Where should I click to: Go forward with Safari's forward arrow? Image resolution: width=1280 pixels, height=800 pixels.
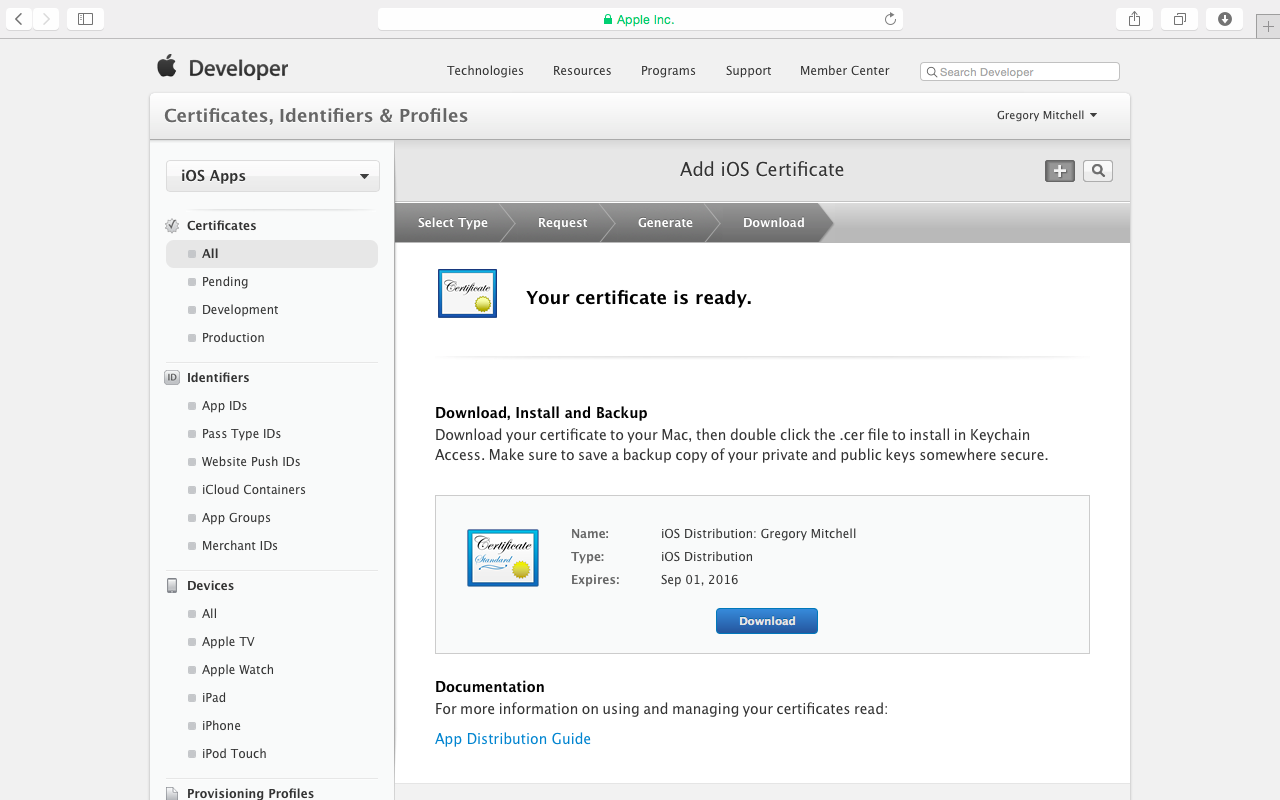pos(46,19)
